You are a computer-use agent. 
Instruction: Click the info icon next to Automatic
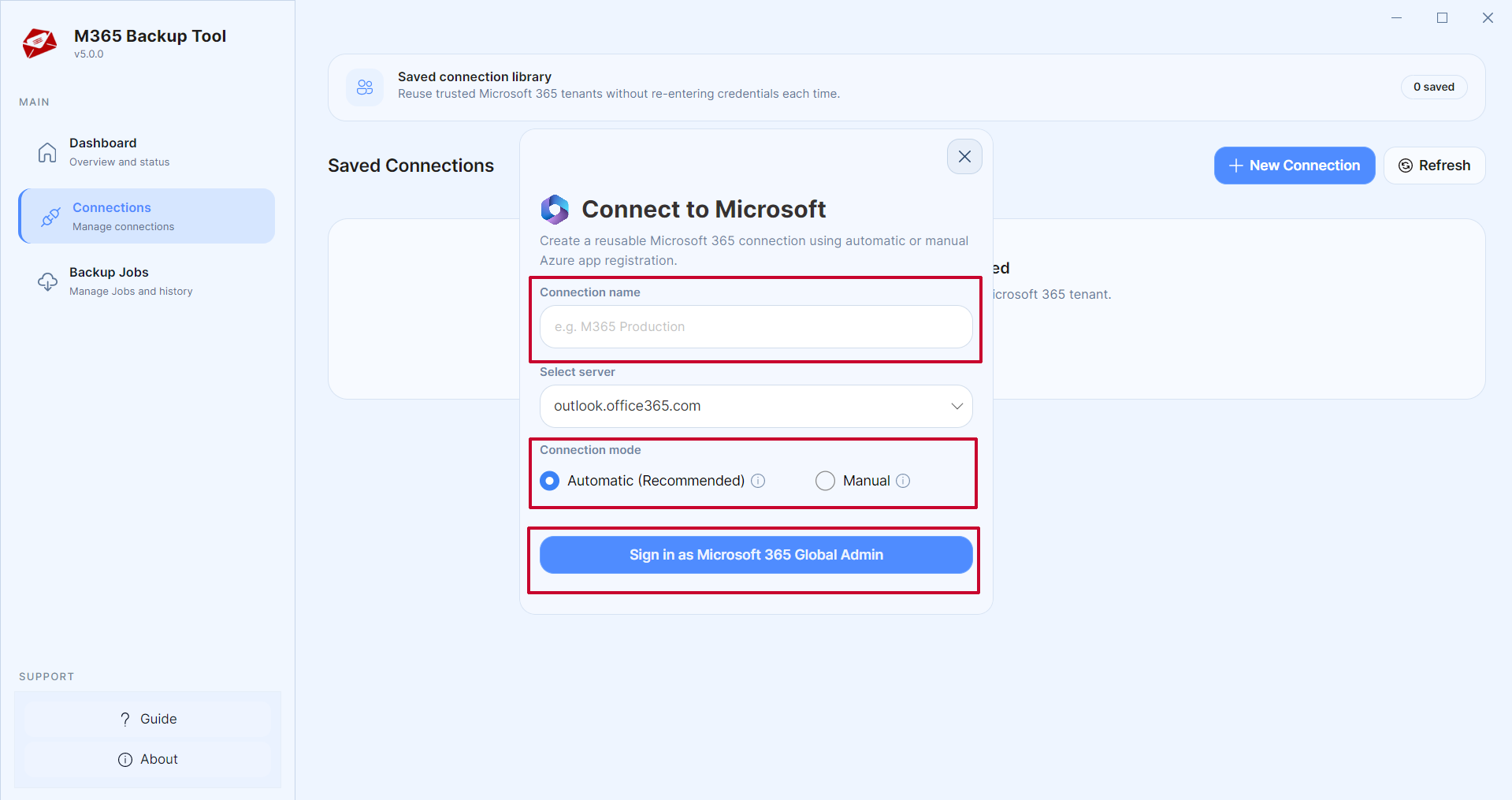[758, 481]
